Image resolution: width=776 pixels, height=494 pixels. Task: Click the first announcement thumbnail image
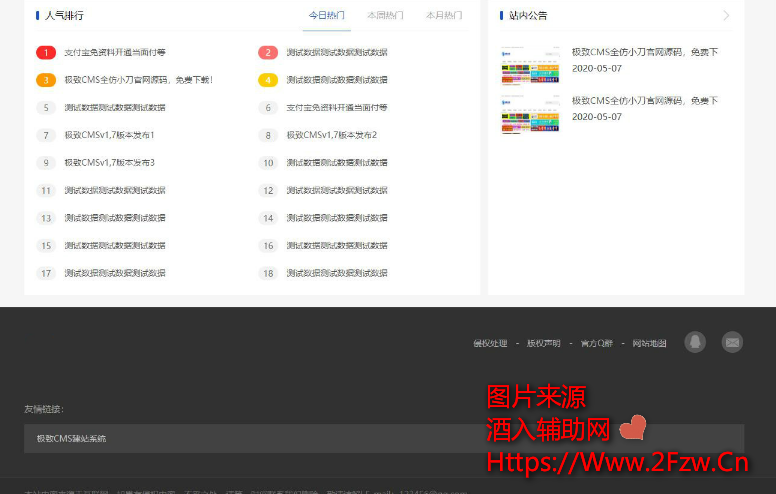click(x=530, y=65)
